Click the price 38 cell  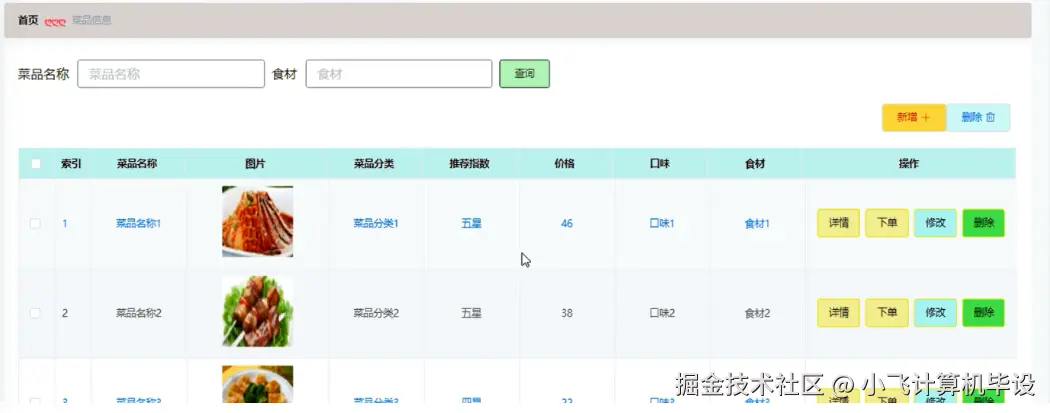click(x=567, y=313)
